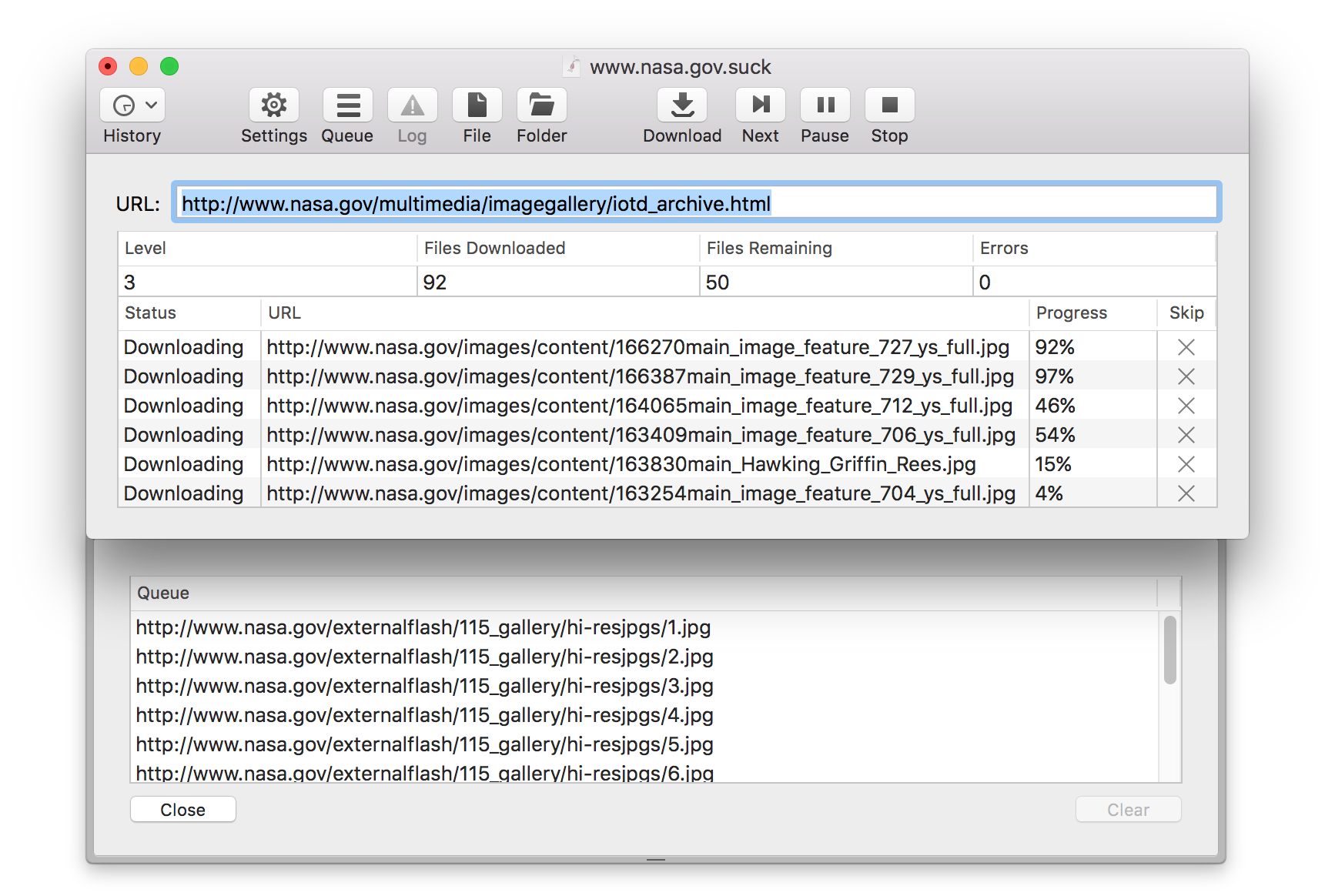
Task: Skip to Next file icon
Action: 760,105
